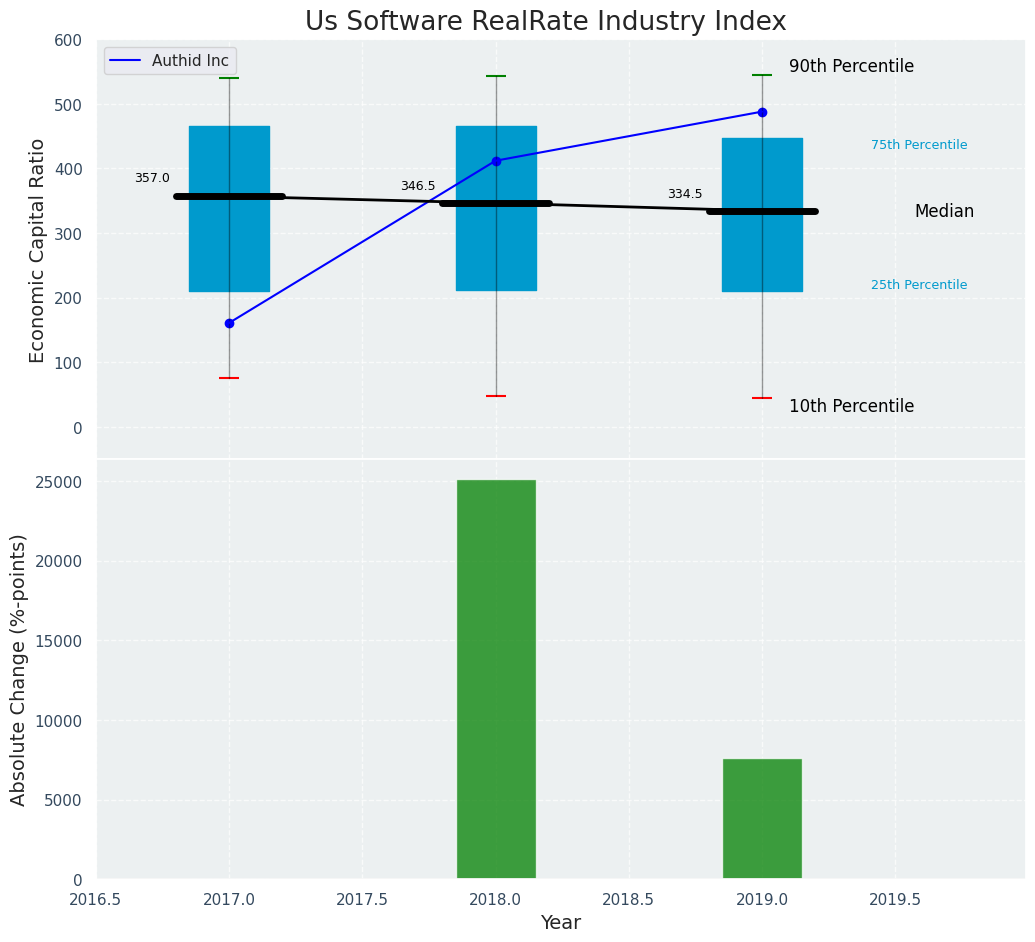
Task: Click the 357.0 median value label
Action: (x=152, y=178)
